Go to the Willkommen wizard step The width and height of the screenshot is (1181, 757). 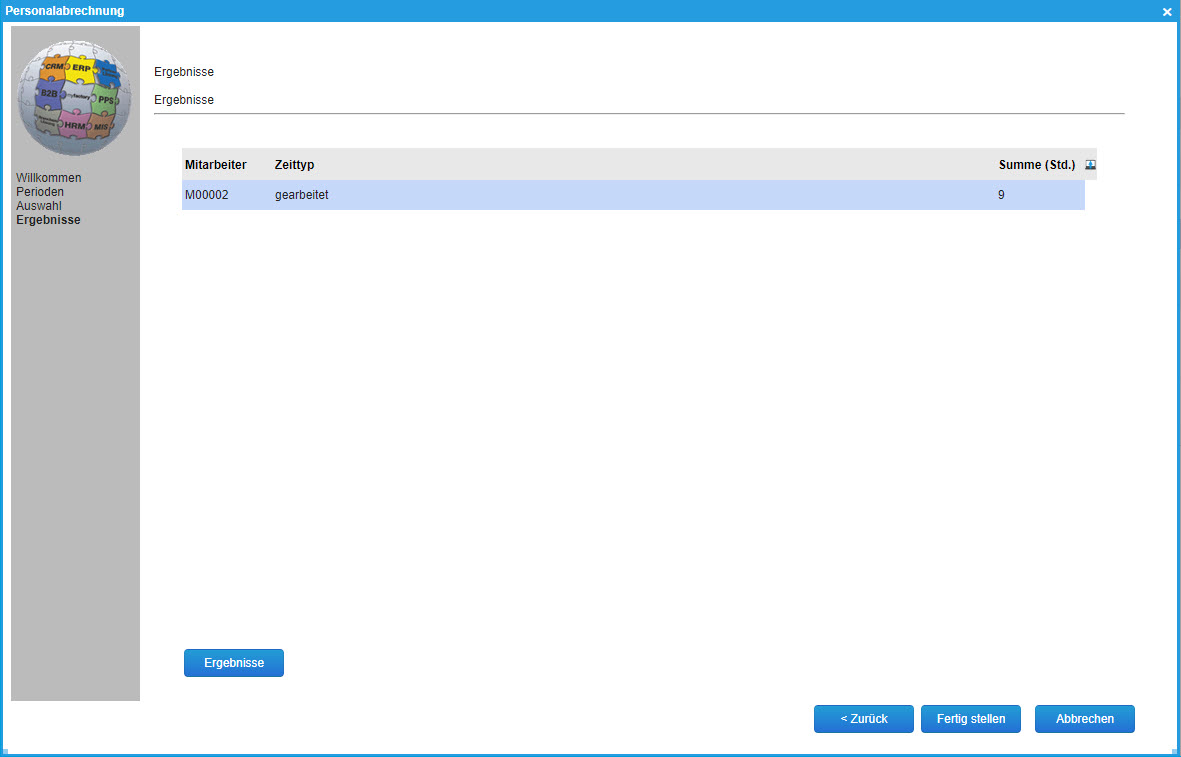(49, 178)
